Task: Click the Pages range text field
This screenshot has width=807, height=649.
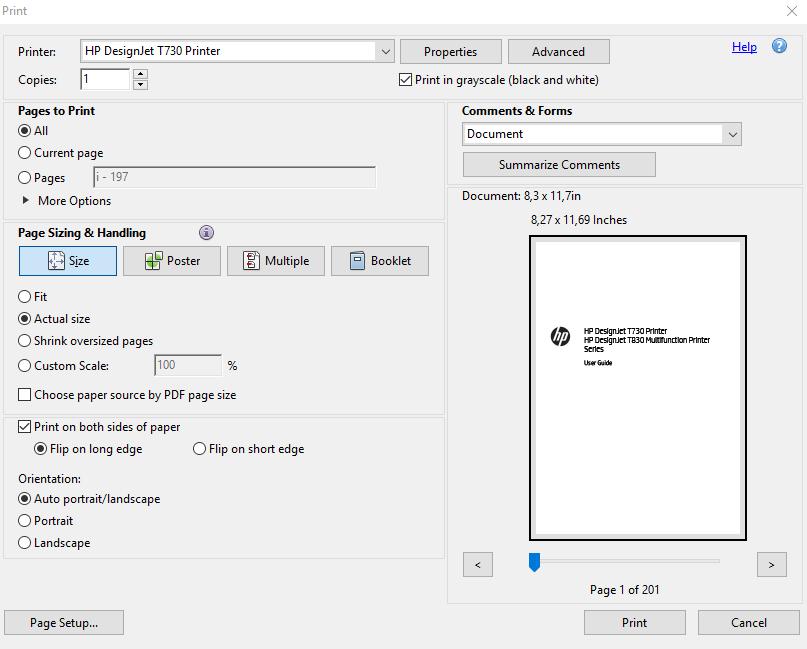Action: coord(235,177)
